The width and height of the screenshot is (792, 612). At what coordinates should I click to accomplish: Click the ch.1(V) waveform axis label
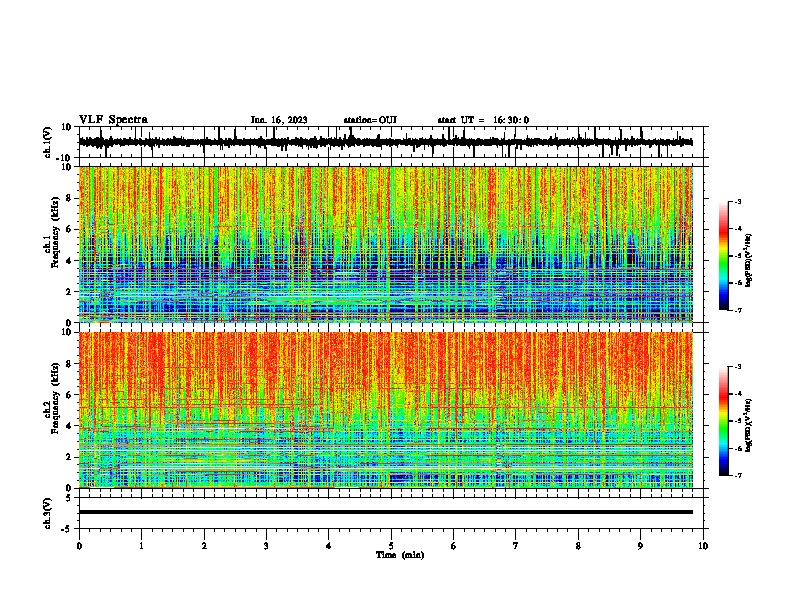(48, 142)
